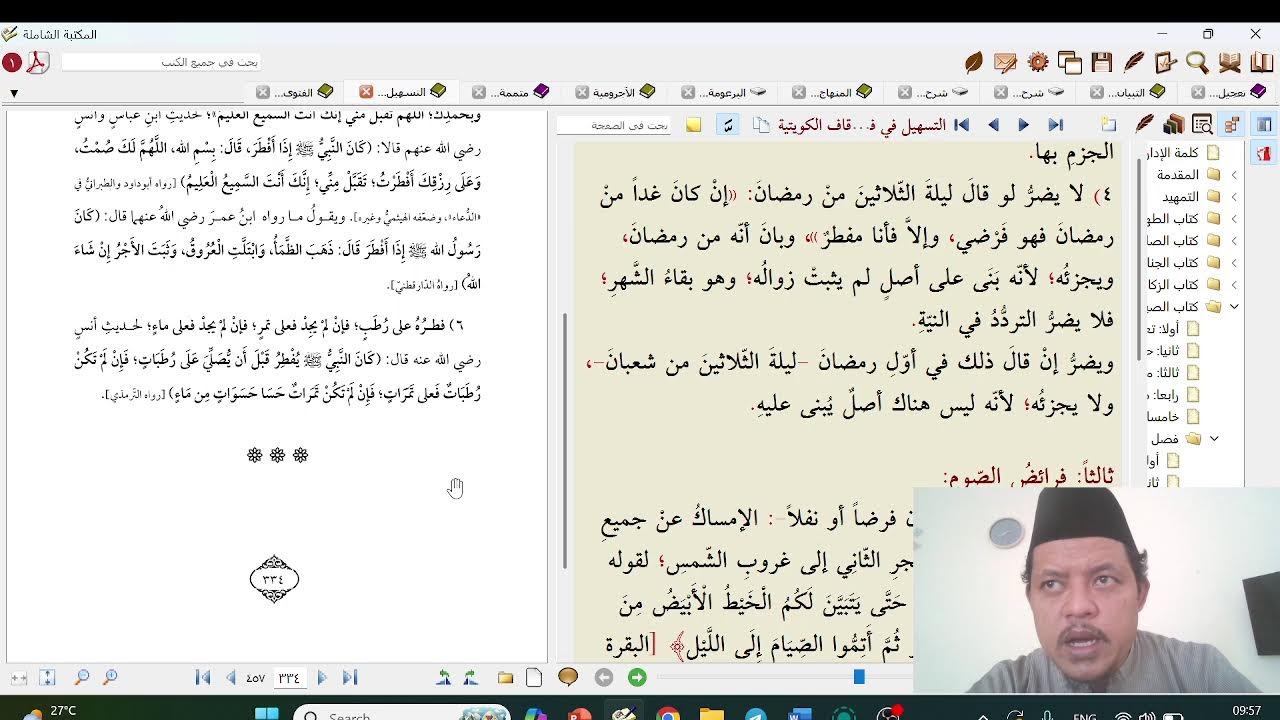This screenshot has width=1280, height=720.
Task: Go to last page in PDF viewer
Action: pyautogui.click(x=350, y=677)
